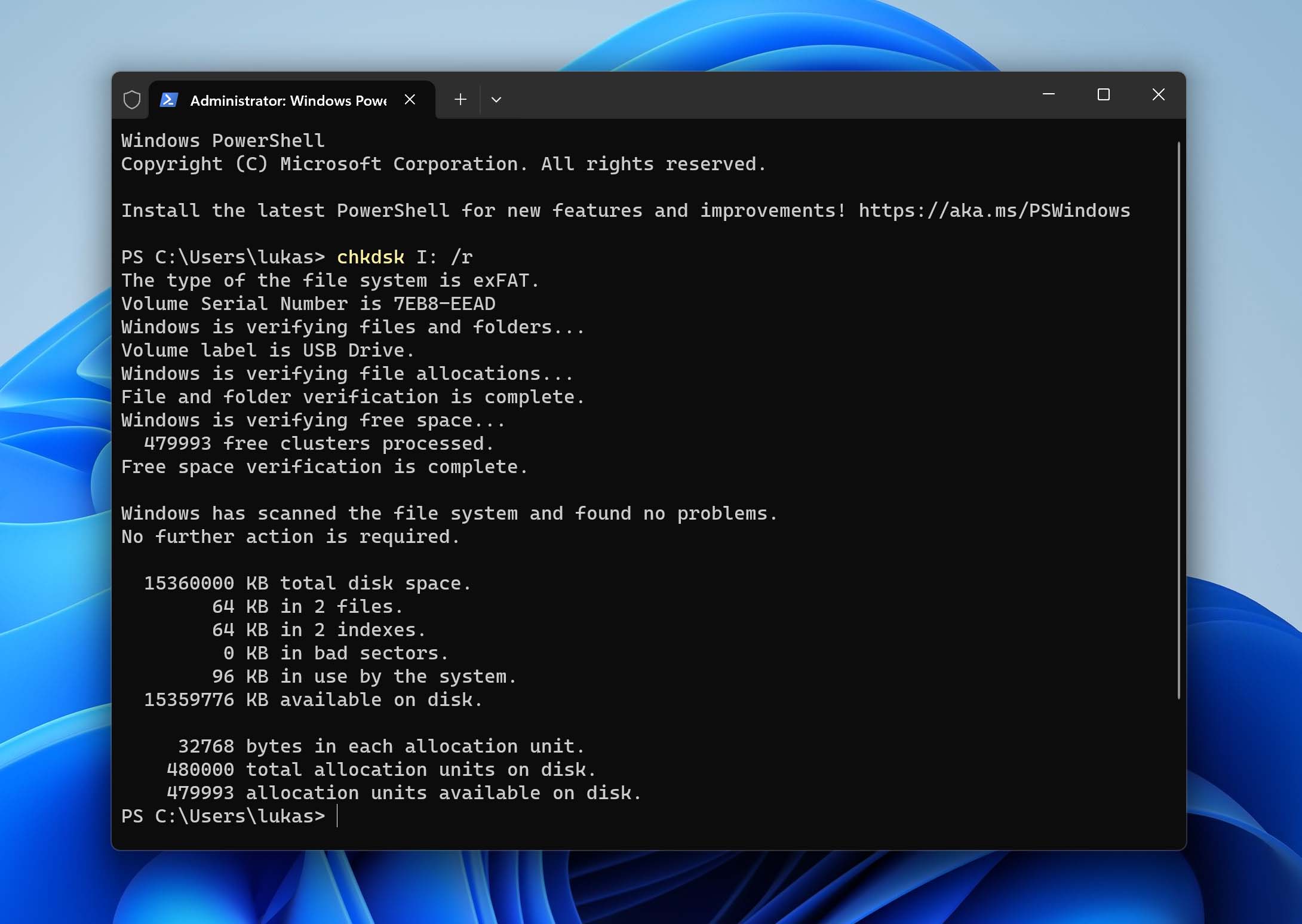Click the 'Windows PowerShell' header line
The height and width of the screenshot is (924, 1302).
(223, 140)
